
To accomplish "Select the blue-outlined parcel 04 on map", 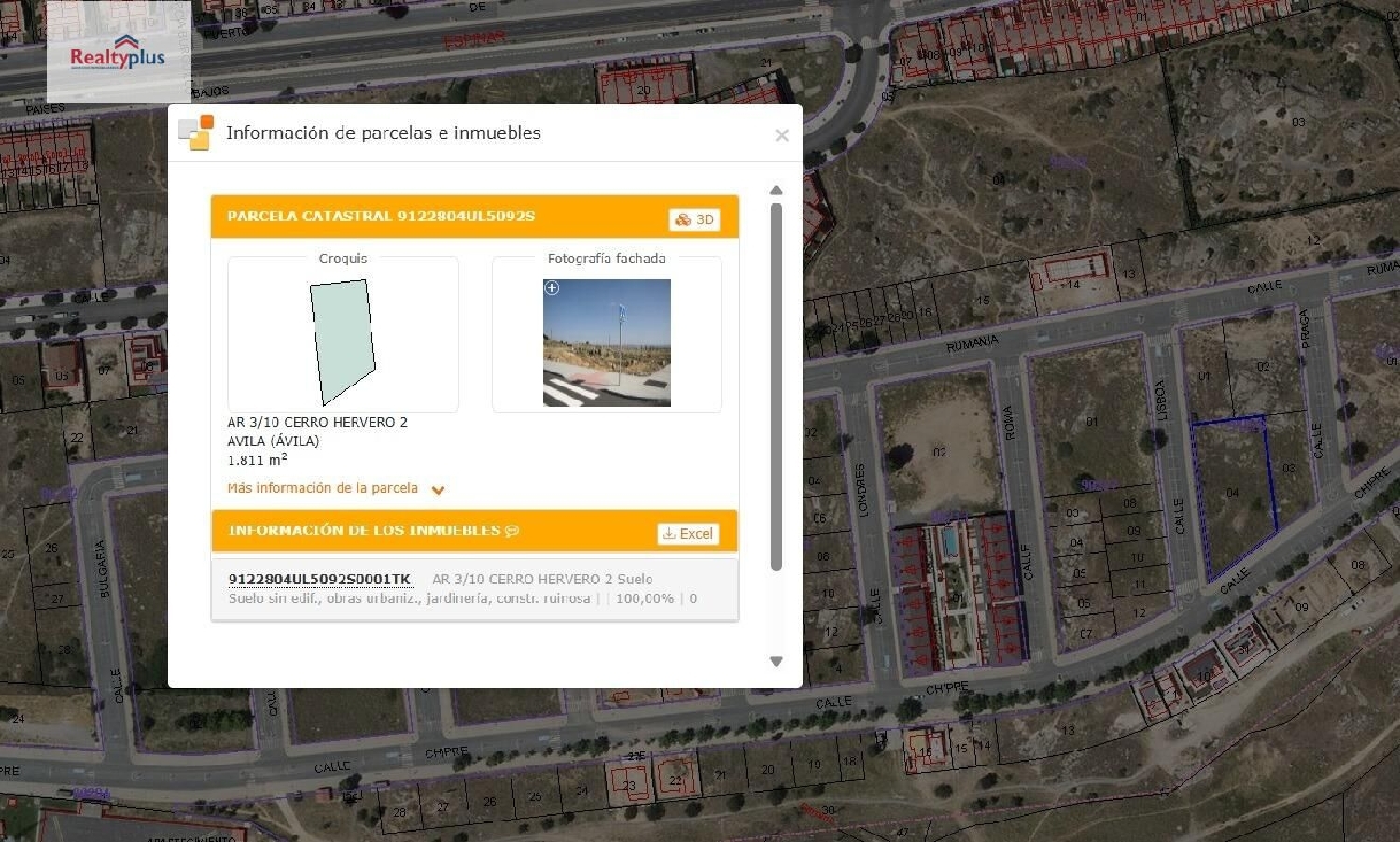I will [x=1234, y=493].
